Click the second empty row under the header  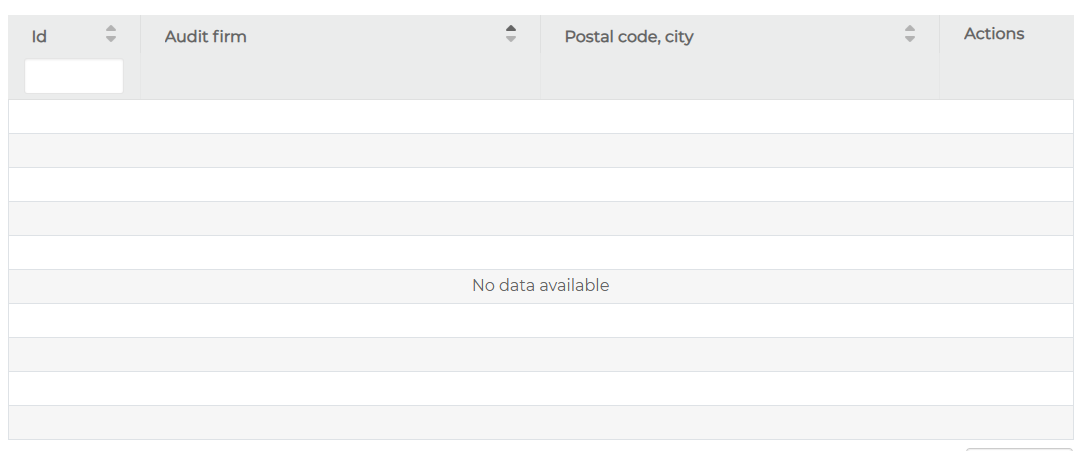[x=540, y=151]
